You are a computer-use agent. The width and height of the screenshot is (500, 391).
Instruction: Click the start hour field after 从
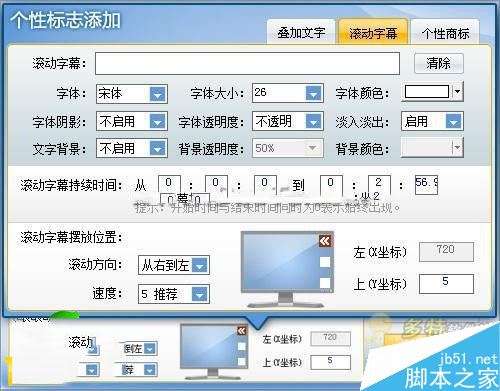click(169, 184)
